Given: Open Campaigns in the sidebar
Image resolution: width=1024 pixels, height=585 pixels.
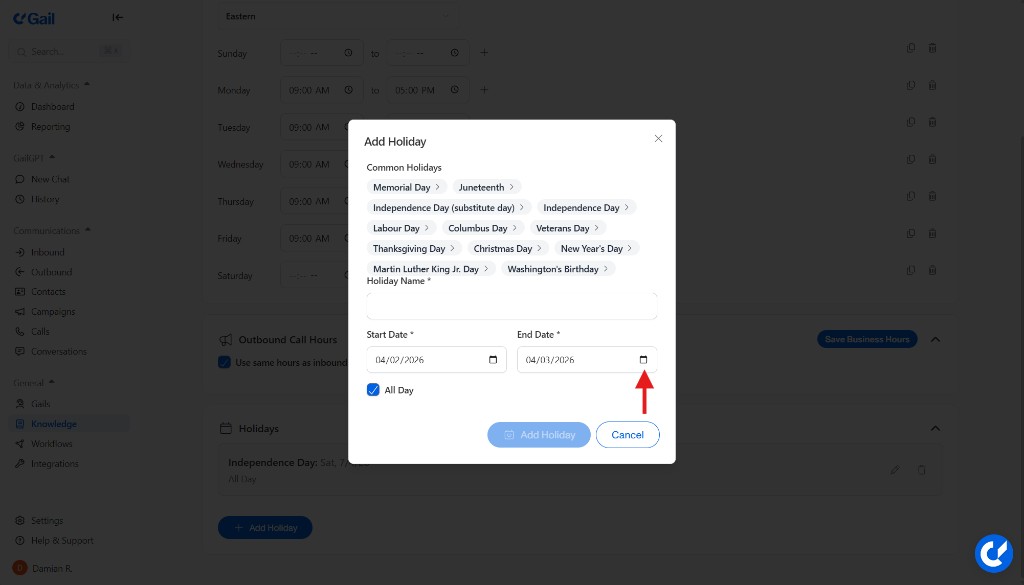Looking at the screenshot, I should pyautogui.click(x=53, y=311).
